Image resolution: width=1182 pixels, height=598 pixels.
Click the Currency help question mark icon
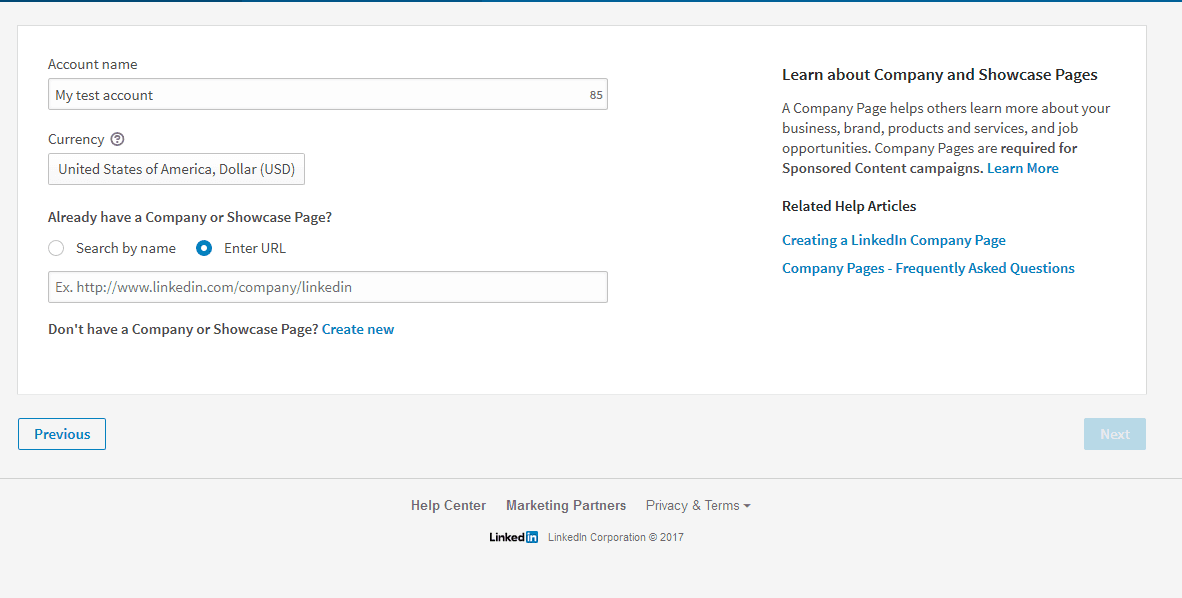pos(117,139)
